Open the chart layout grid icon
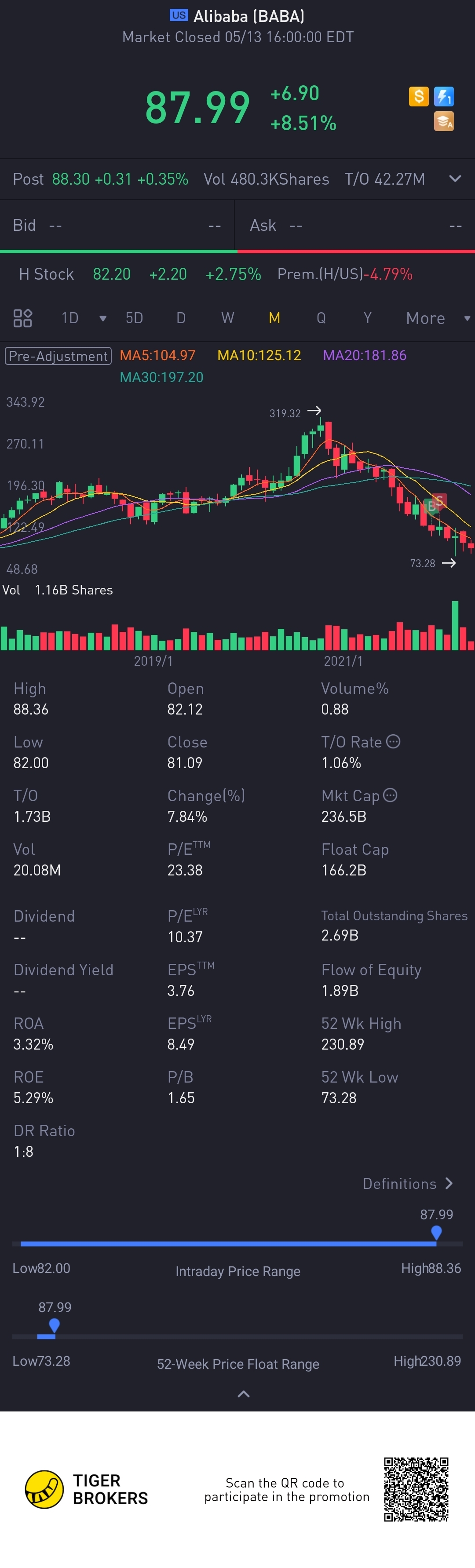This screenshot has height=1568, width=475. coord(22,318)
